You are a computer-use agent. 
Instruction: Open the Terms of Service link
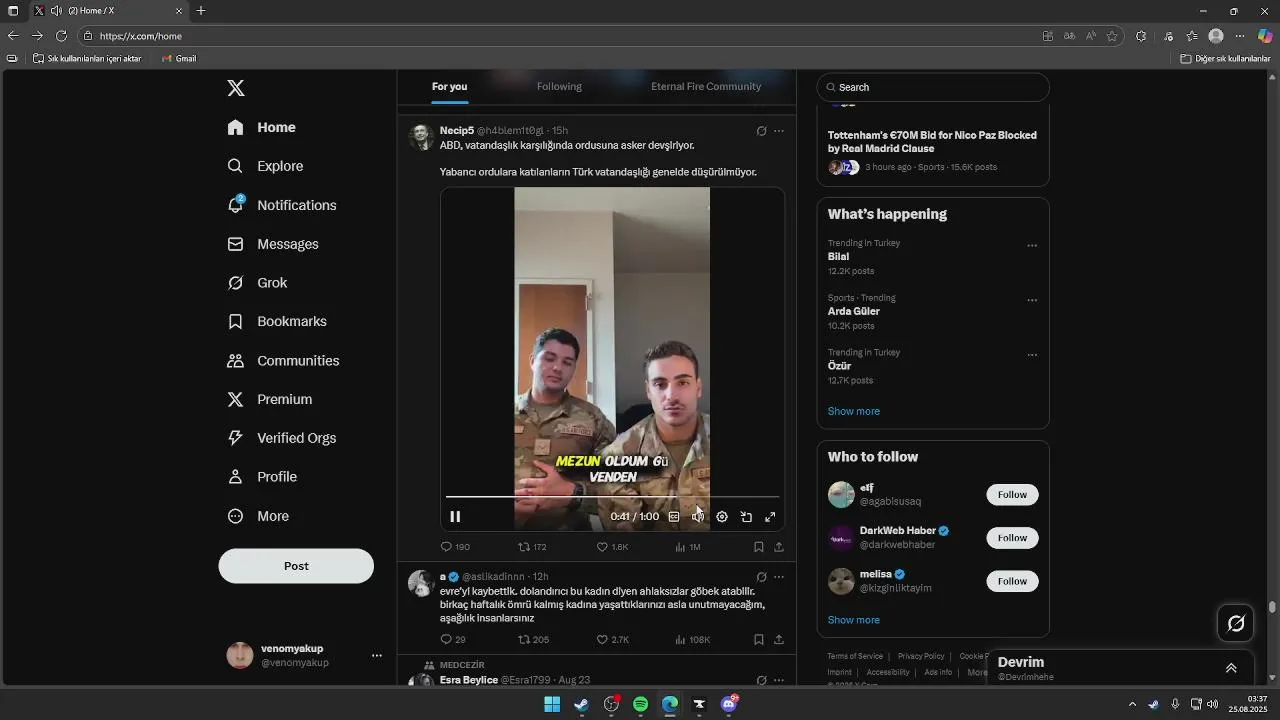pyautogui.click(x=855, y=656)
